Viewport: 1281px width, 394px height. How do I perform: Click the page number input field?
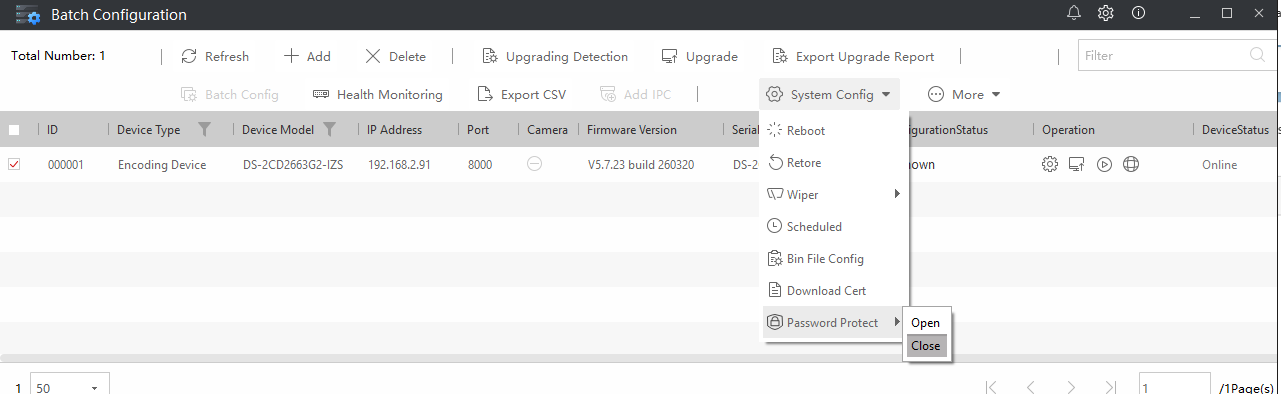pos(1174,386)
